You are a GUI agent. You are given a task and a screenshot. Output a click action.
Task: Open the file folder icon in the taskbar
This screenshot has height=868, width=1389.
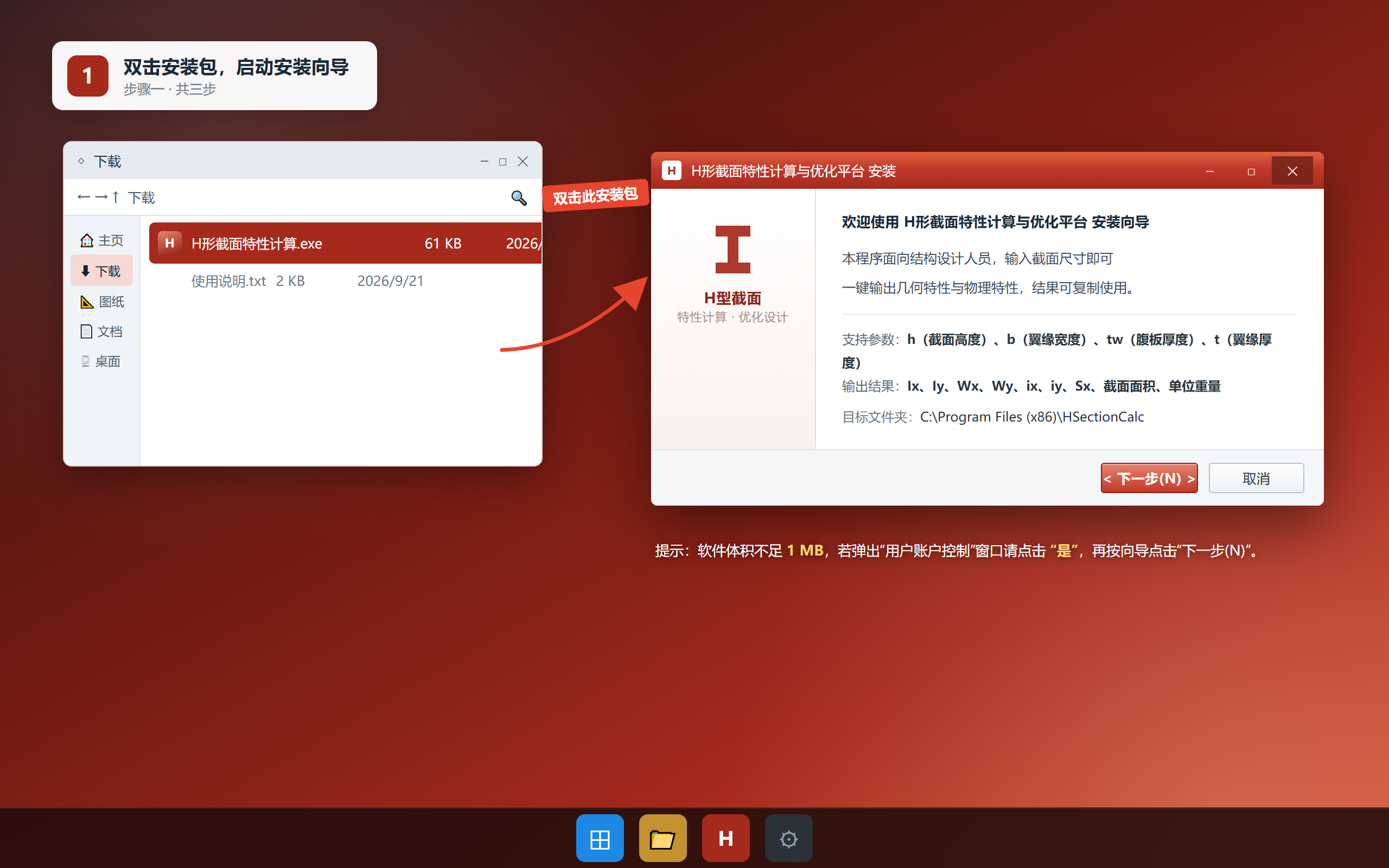(663, 838)
